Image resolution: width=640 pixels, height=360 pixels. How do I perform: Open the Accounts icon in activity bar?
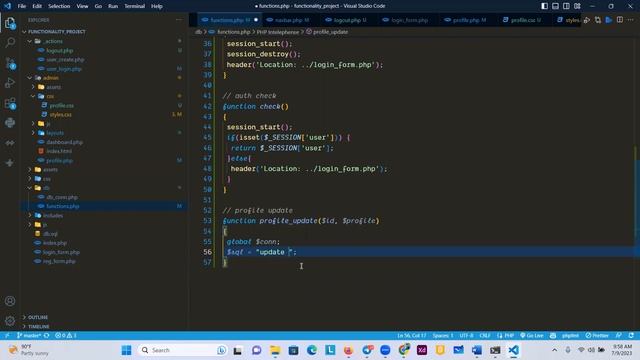click(x=10, y=301)
